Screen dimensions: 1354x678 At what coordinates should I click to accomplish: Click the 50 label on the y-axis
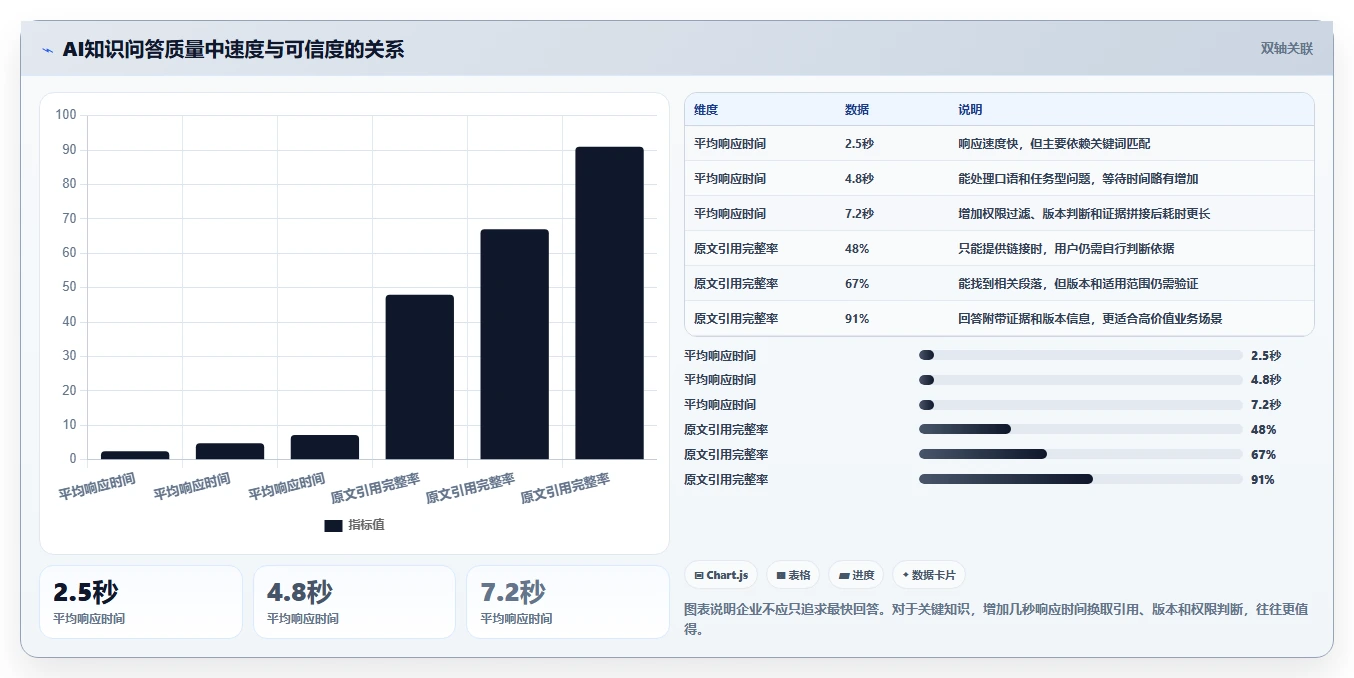tap(69, 287)
